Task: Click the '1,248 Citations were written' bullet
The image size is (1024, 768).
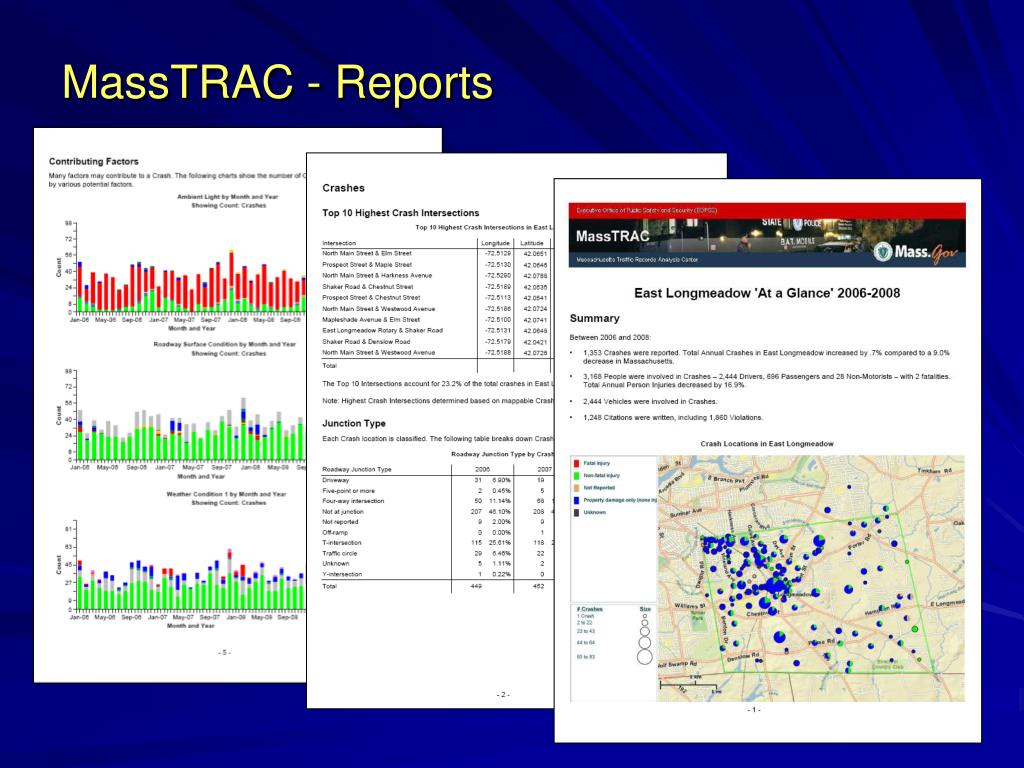Action: (x=673, y=417)
